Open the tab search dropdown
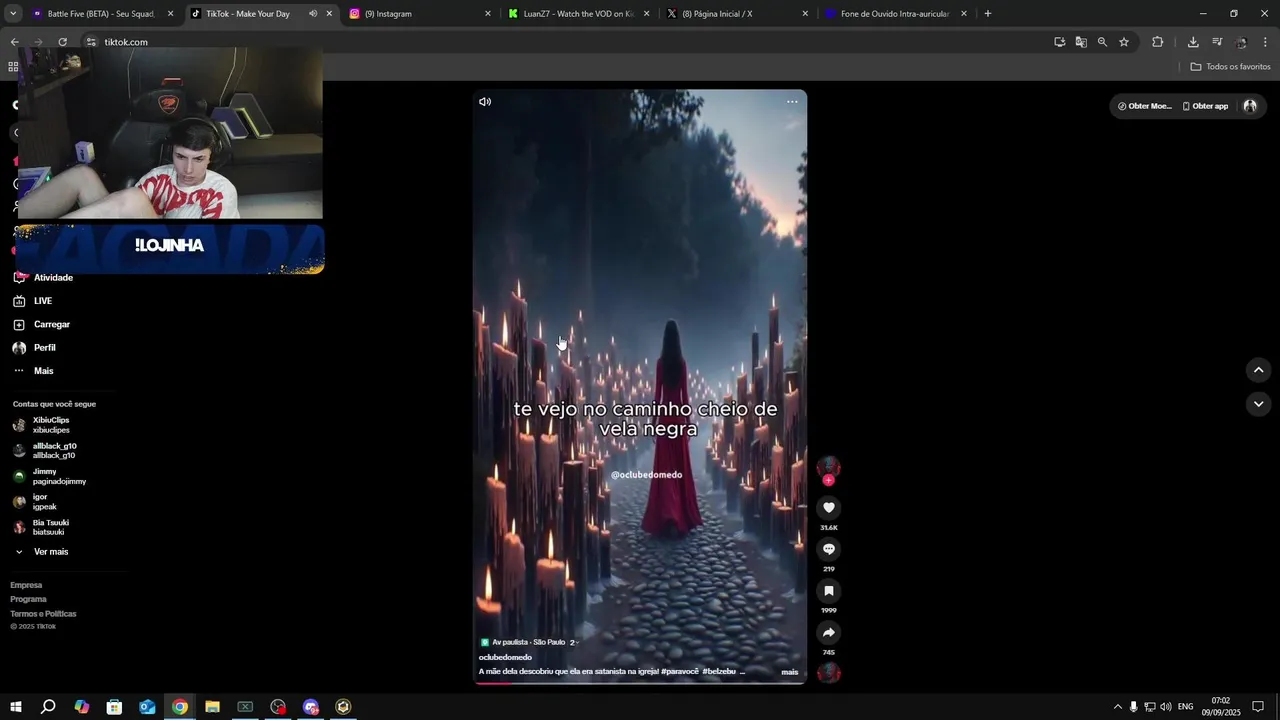The width and height of the screenshot is (1280, 720). [x=13, y=14]
